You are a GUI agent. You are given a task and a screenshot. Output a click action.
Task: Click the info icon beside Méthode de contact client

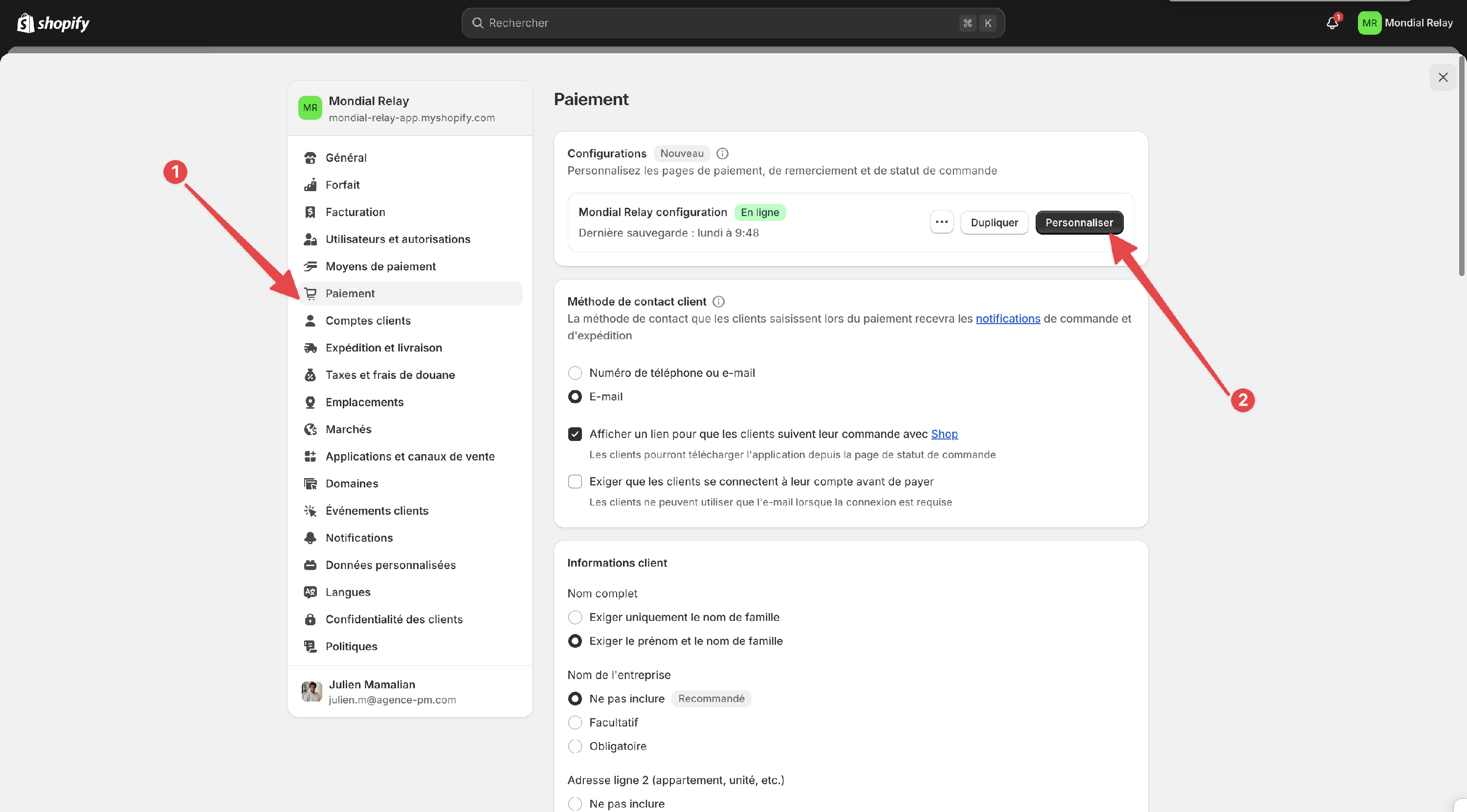719,302
